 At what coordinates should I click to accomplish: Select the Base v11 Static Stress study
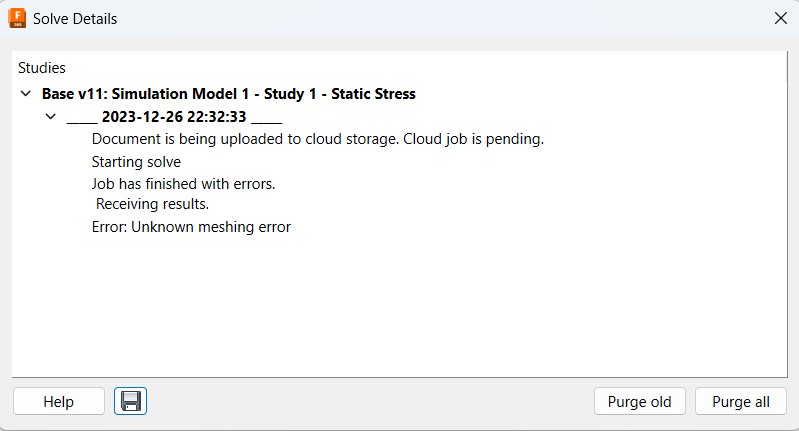[x=228, y=94]
